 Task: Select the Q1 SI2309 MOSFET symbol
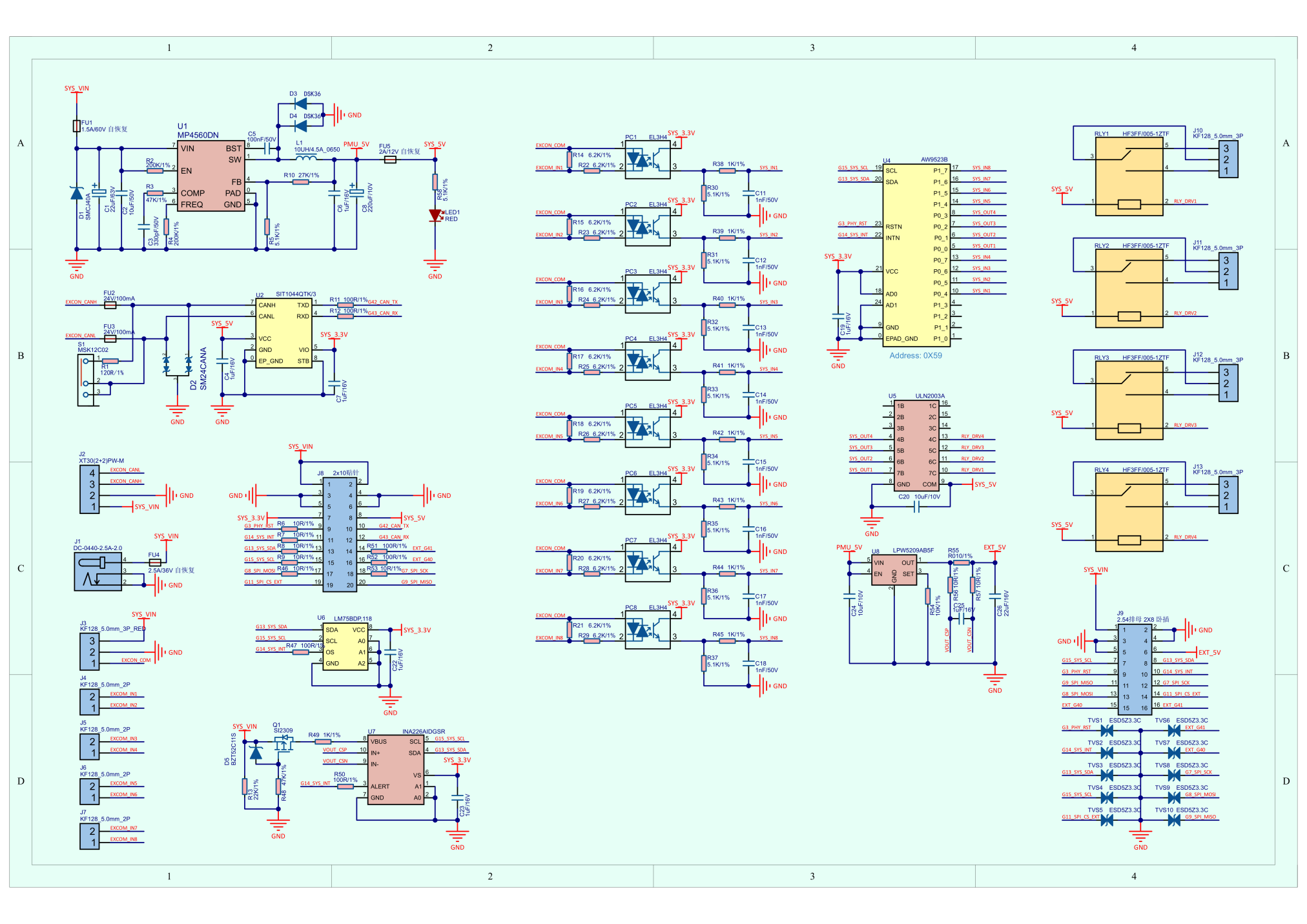coord(283,743)
